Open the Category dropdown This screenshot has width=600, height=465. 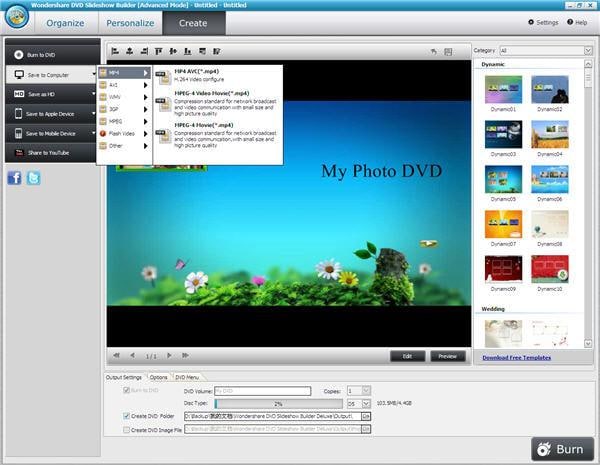coord(588,51)
